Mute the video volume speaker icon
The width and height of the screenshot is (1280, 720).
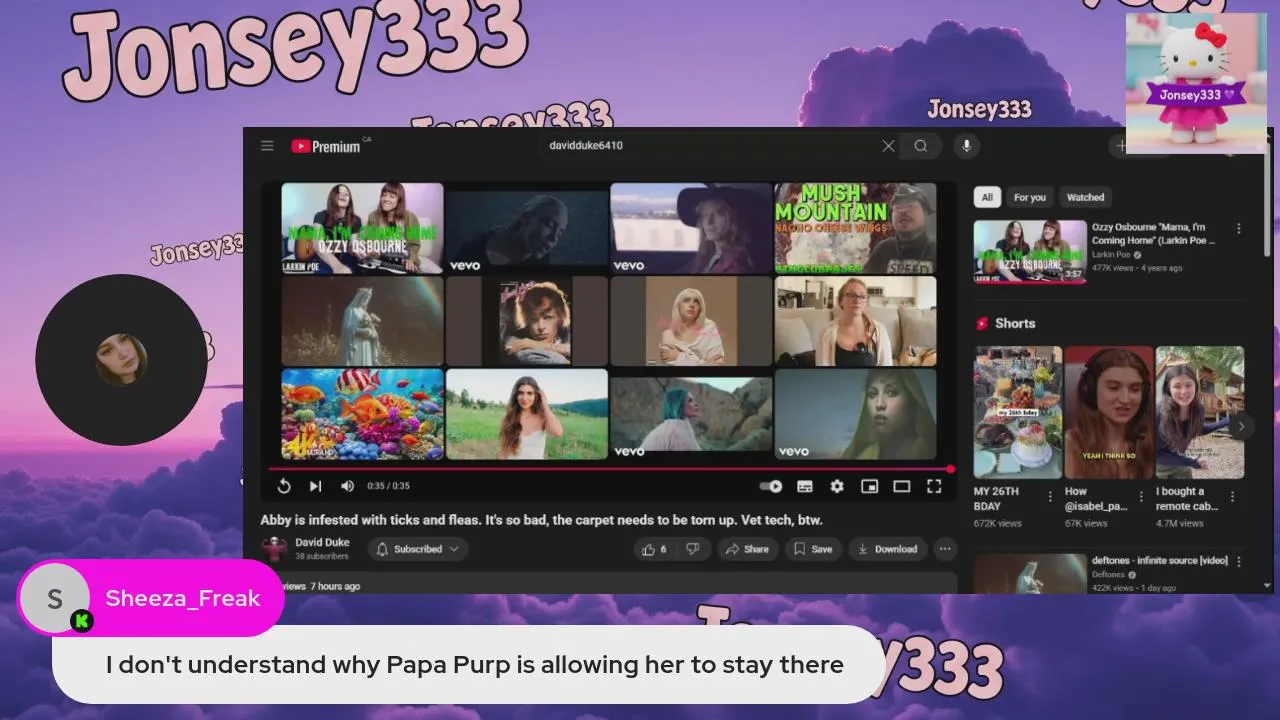pos(347,486)
